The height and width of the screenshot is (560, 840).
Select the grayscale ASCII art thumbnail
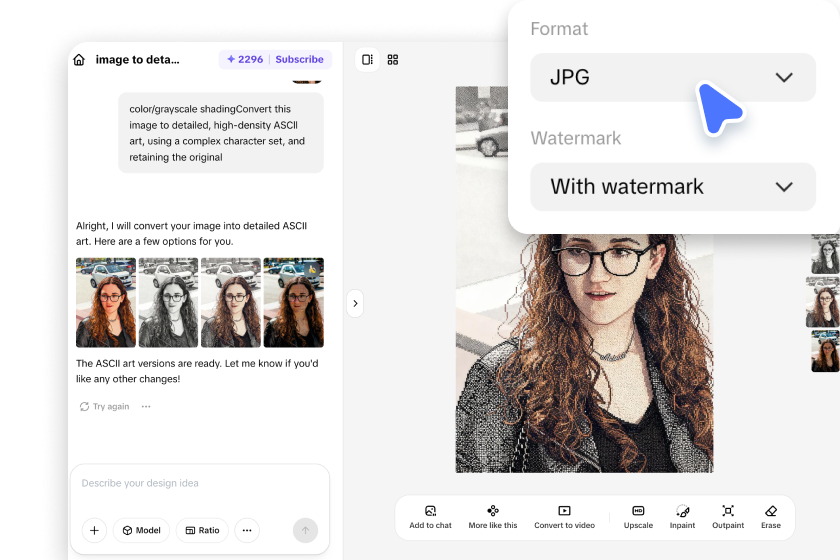168,302
